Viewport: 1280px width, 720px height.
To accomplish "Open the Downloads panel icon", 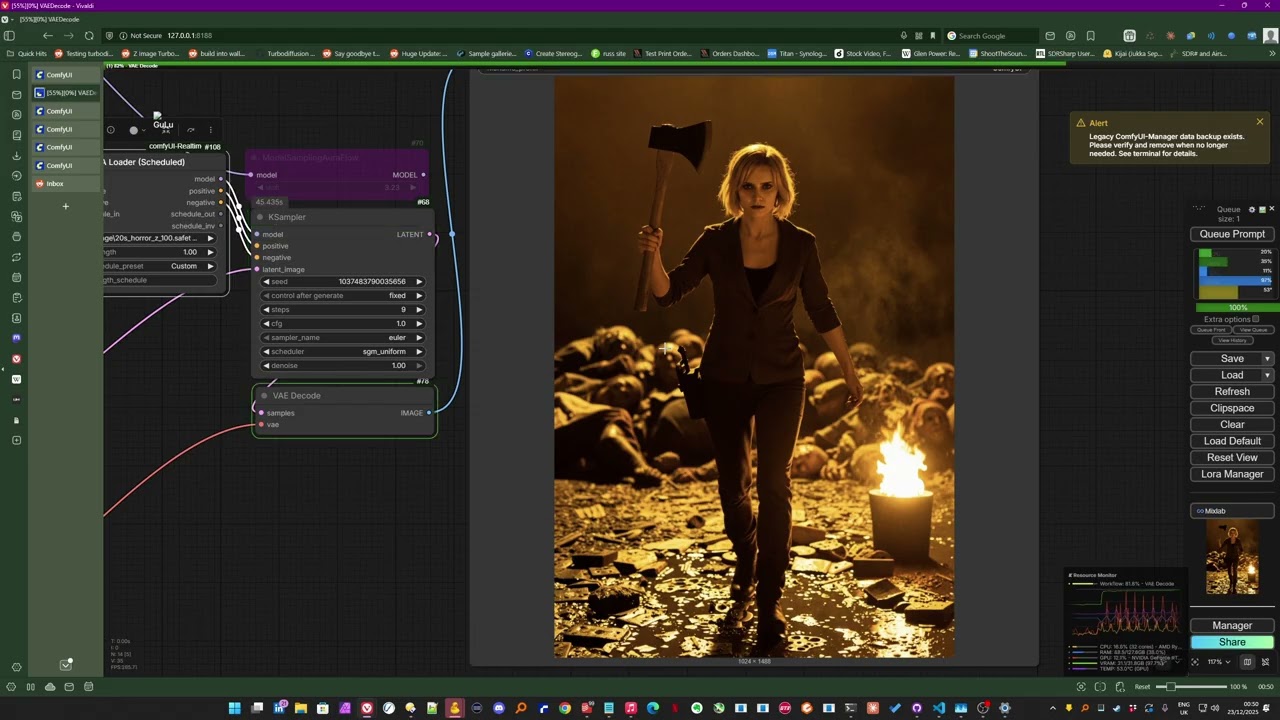I will point(16,155).
